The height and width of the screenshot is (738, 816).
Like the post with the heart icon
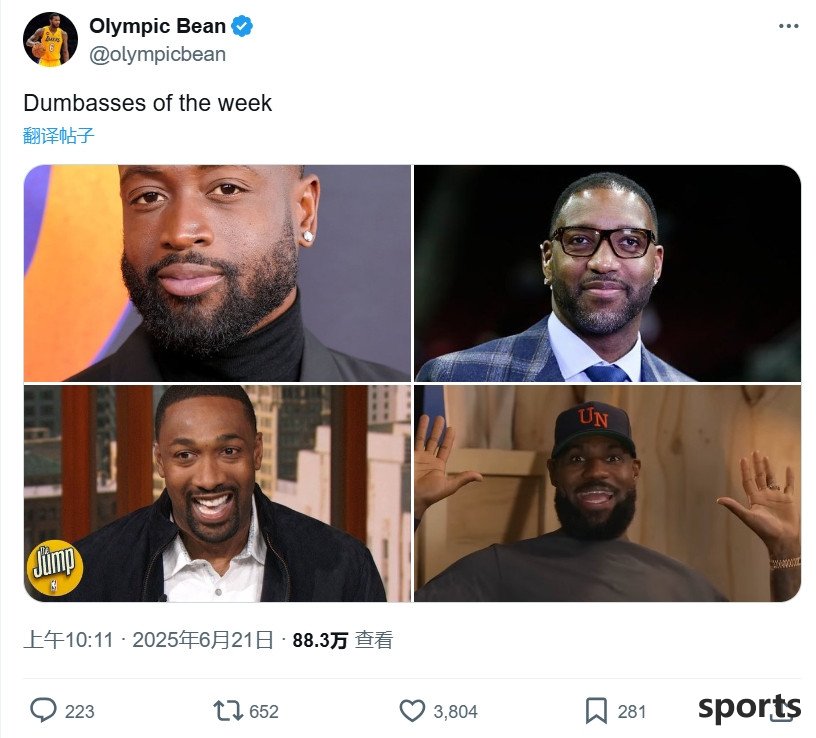pyautogui.click(x=412, y=711)
